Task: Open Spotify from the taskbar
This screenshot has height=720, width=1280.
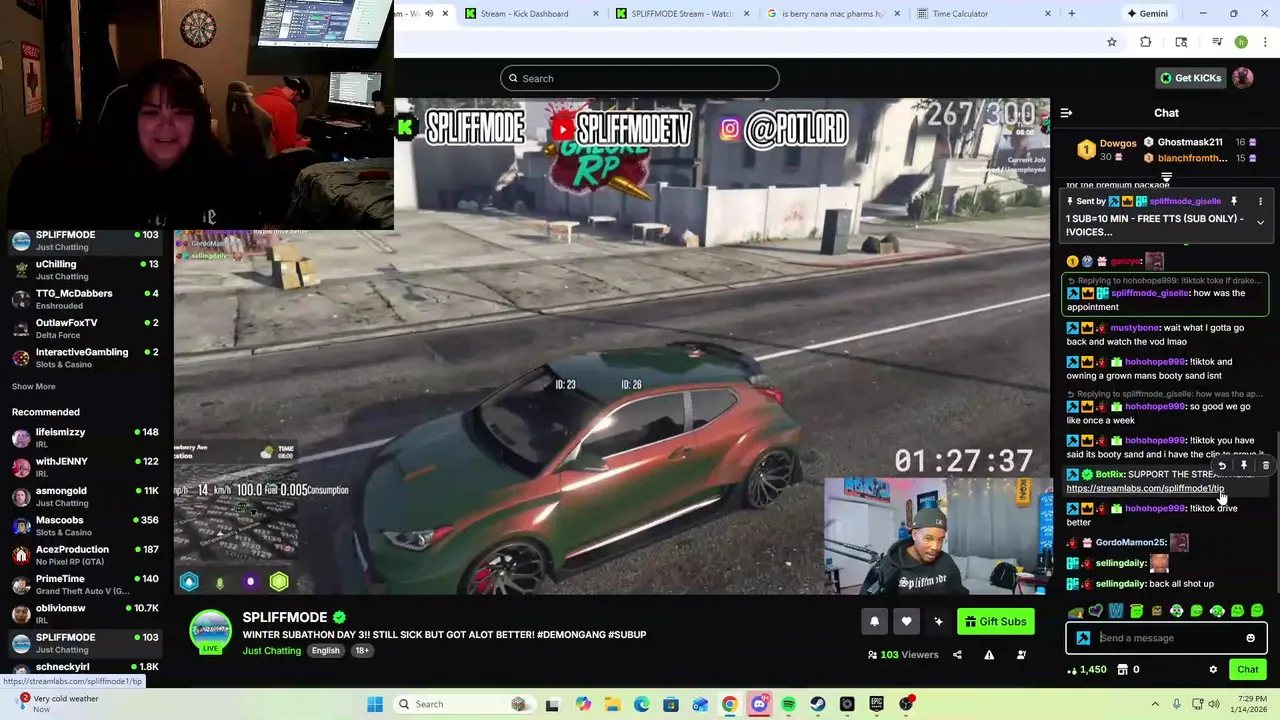Action: coord(788,704)
